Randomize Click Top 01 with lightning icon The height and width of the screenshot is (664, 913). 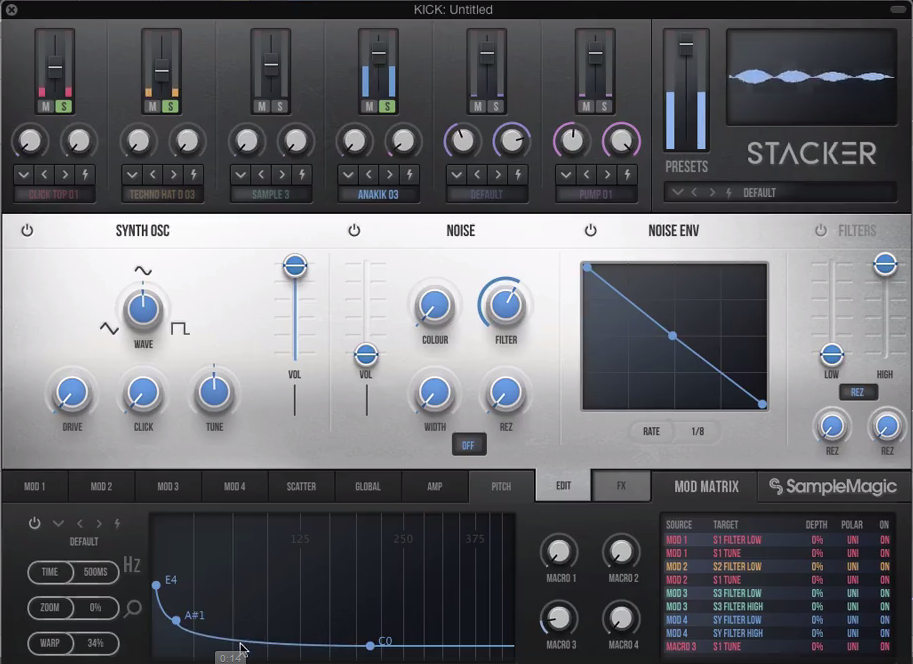tap(85, 174)
